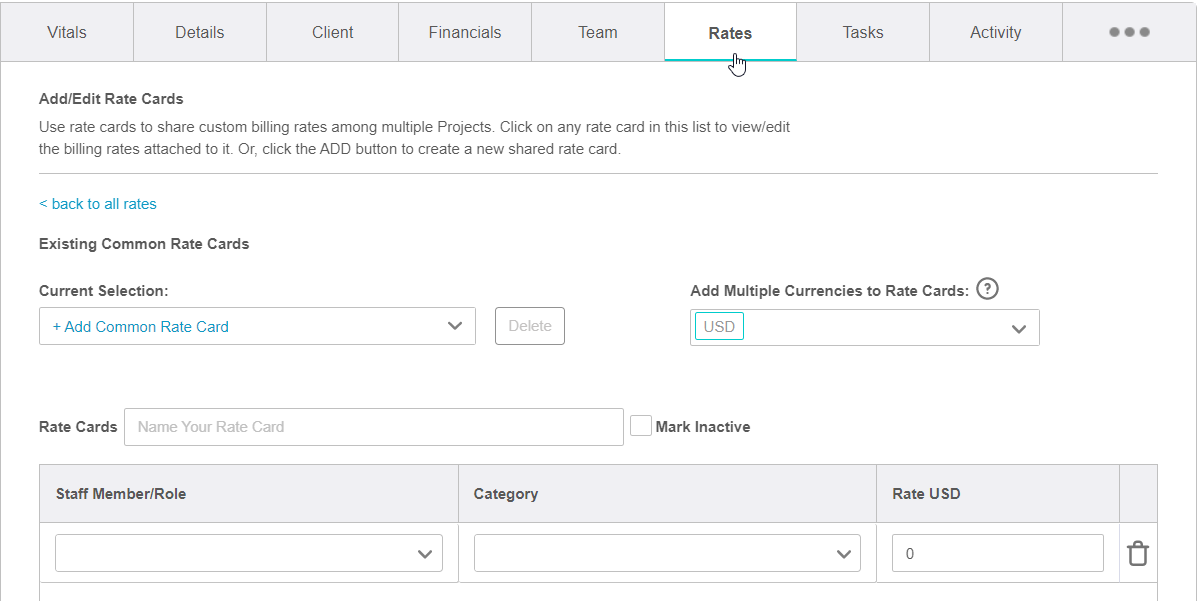Click the Existing Common Rate Cards heading
The image size is (1199, 601).
click(144, 244)
